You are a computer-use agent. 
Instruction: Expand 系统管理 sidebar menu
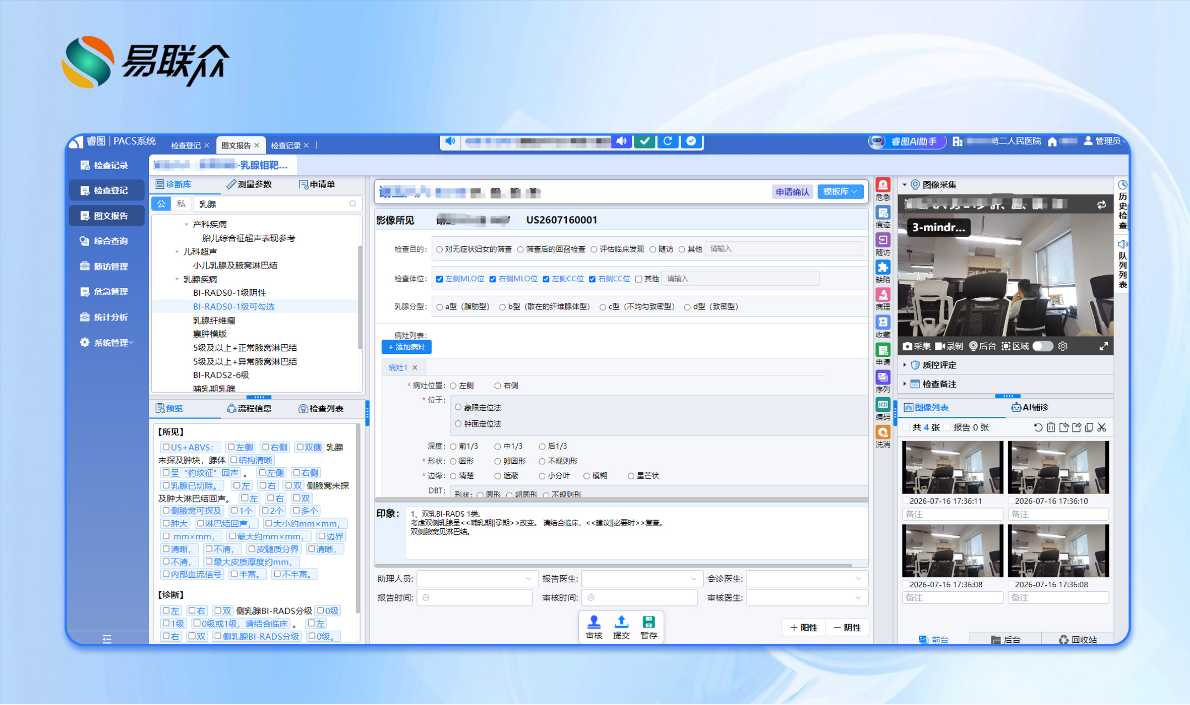point(106,342)
